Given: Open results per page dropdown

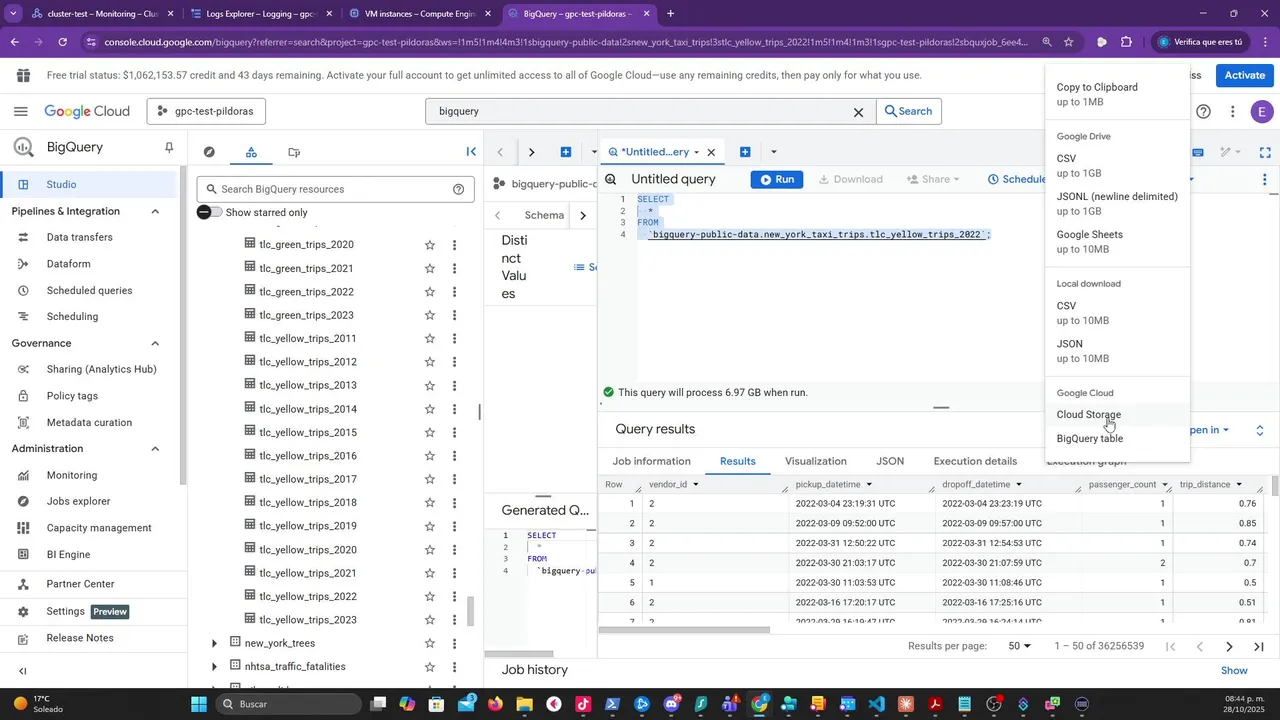Looking at the screenshot, I should 1019,647.
